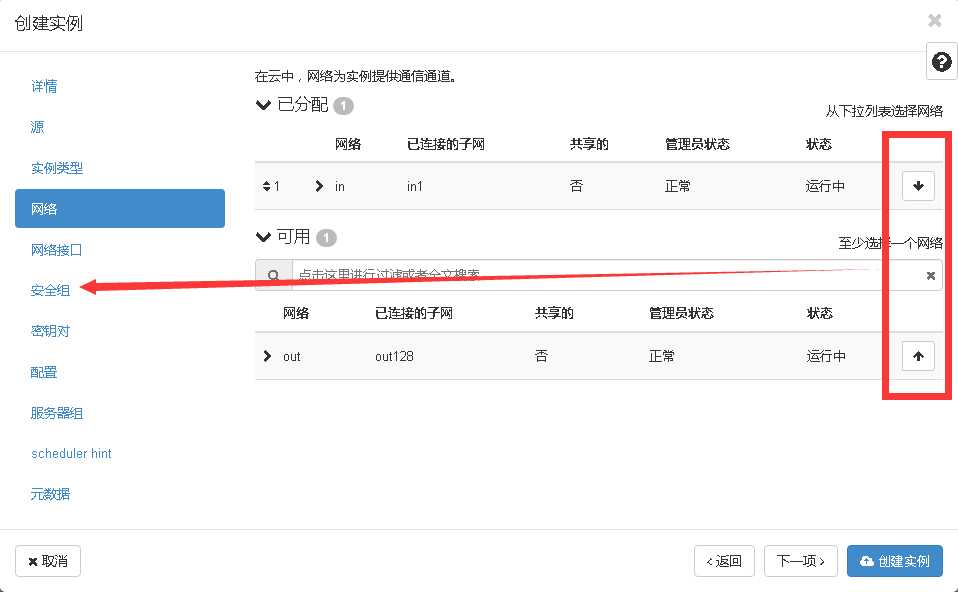Click the 取消 button
Image resolution: width=958 pixels, height=592 pixels.
[47, 561]
